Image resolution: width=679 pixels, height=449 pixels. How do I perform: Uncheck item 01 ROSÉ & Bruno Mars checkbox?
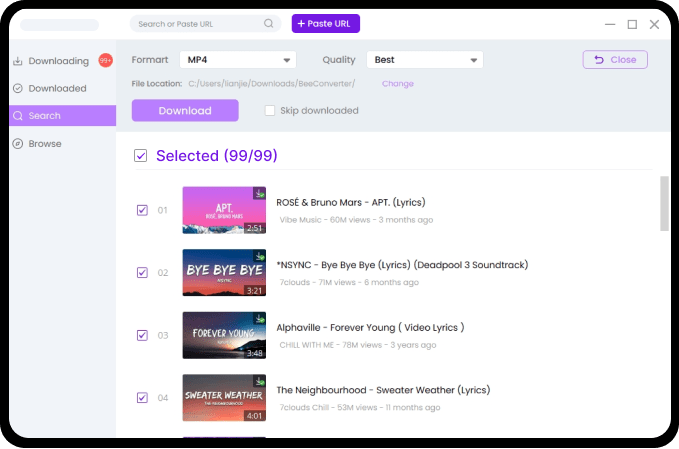click(x=142, y=210)
